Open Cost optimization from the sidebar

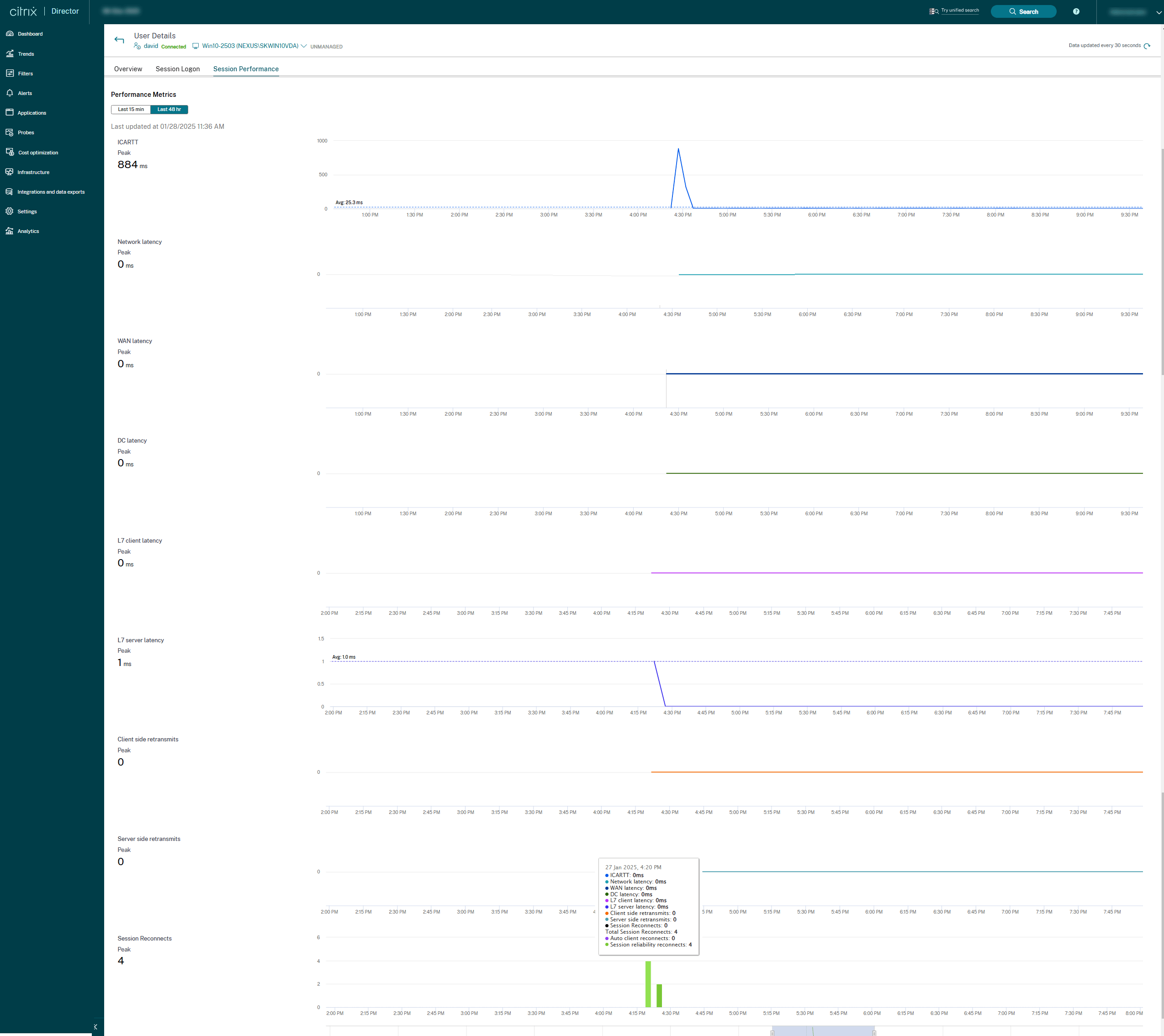click(37, 152)
